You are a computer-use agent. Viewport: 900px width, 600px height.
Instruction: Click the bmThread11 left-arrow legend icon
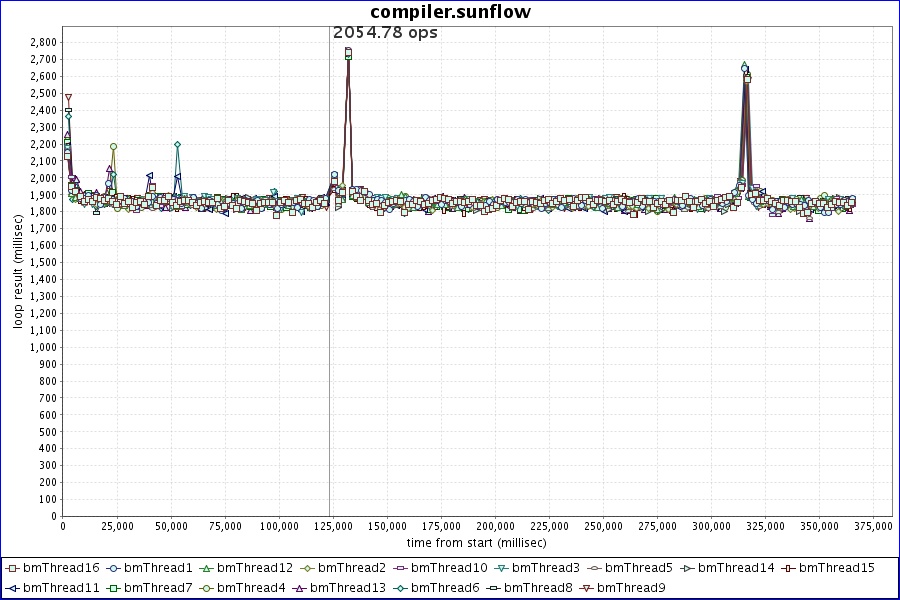(x=12, y=587)
